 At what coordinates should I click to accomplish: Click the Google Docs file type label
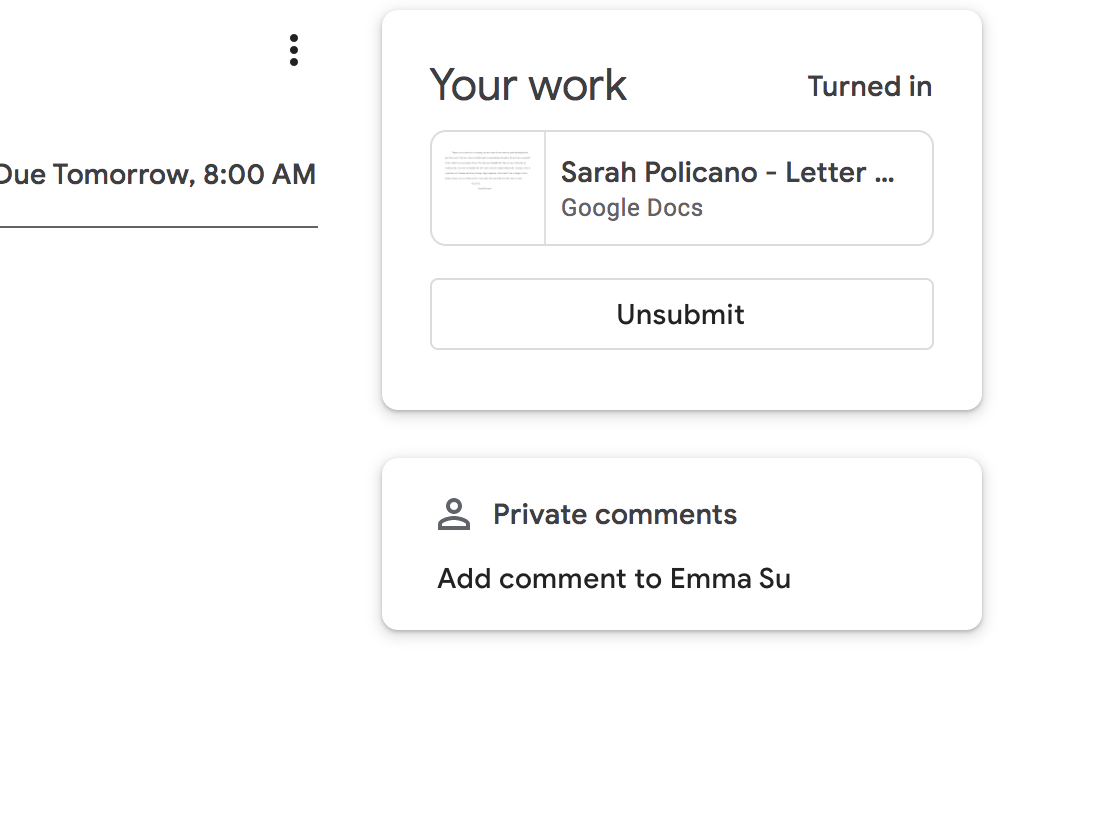tap(631, 208)
